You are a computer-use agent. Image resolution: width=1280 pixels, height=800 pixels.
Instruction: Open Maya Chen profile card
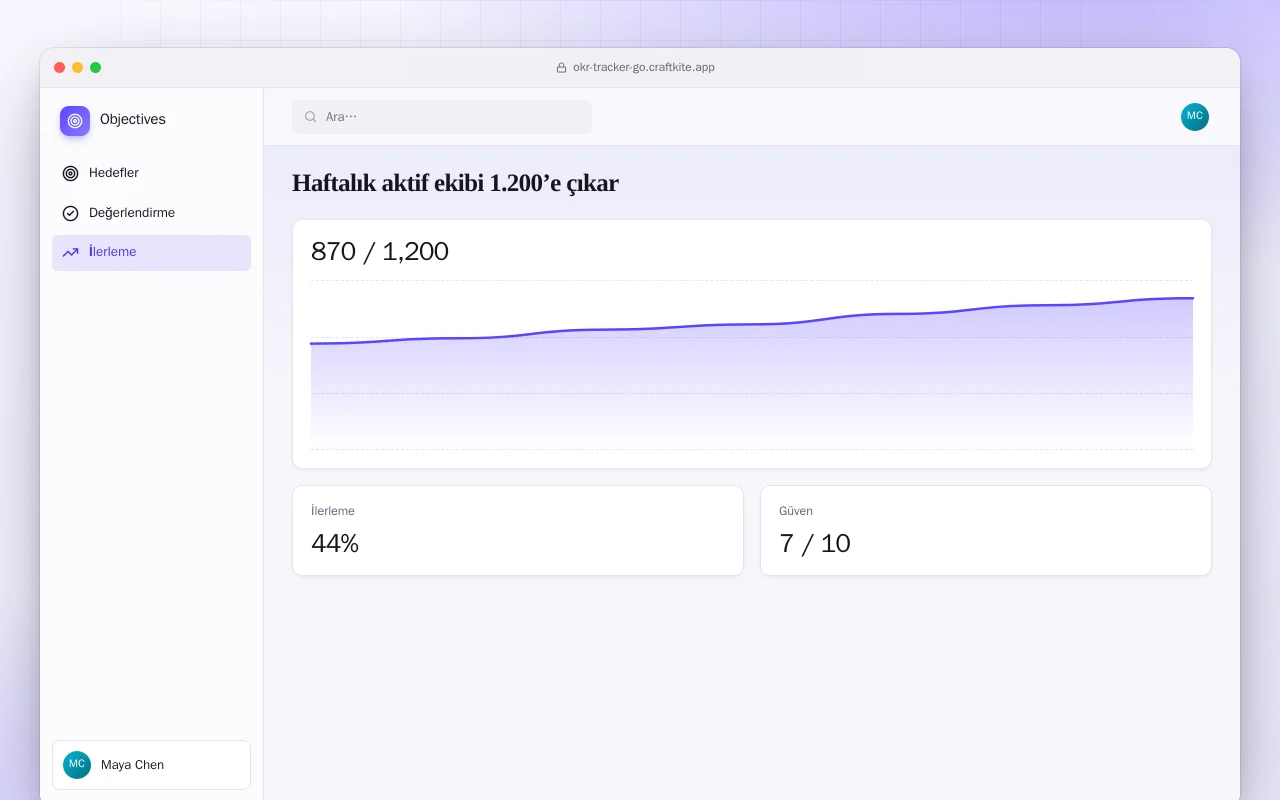tap(151, 765)
